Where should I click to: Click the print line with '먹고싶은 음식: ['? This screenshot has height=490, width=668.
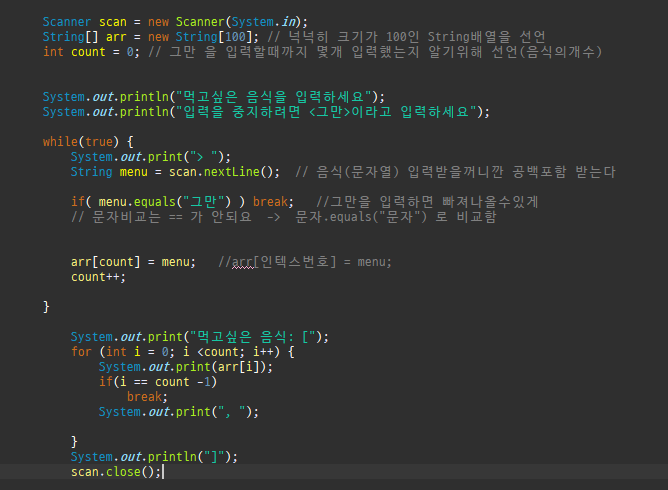[x=200, y=337]
